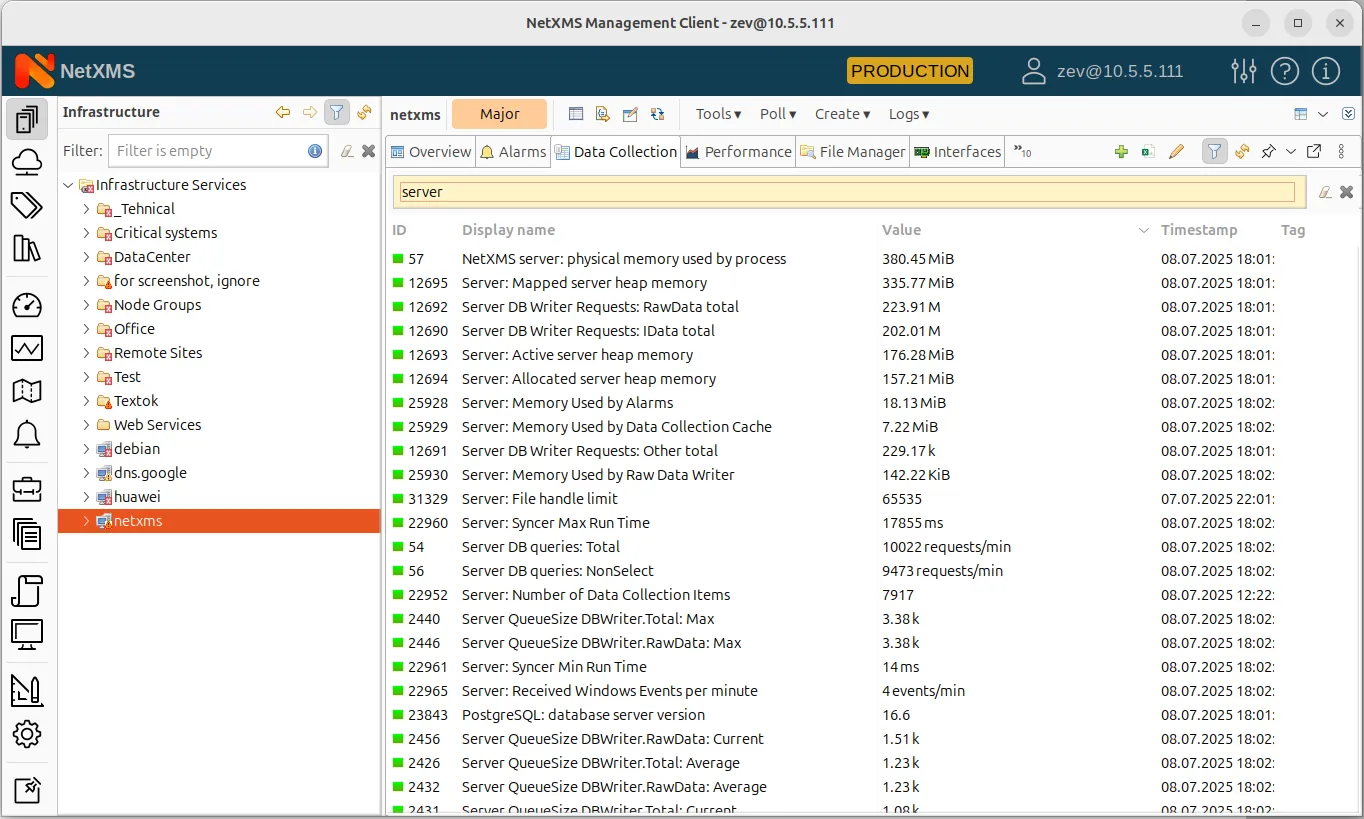Pin the Data Collection view
Viewport: 1364px width, 819px height.
[1268, 151]
